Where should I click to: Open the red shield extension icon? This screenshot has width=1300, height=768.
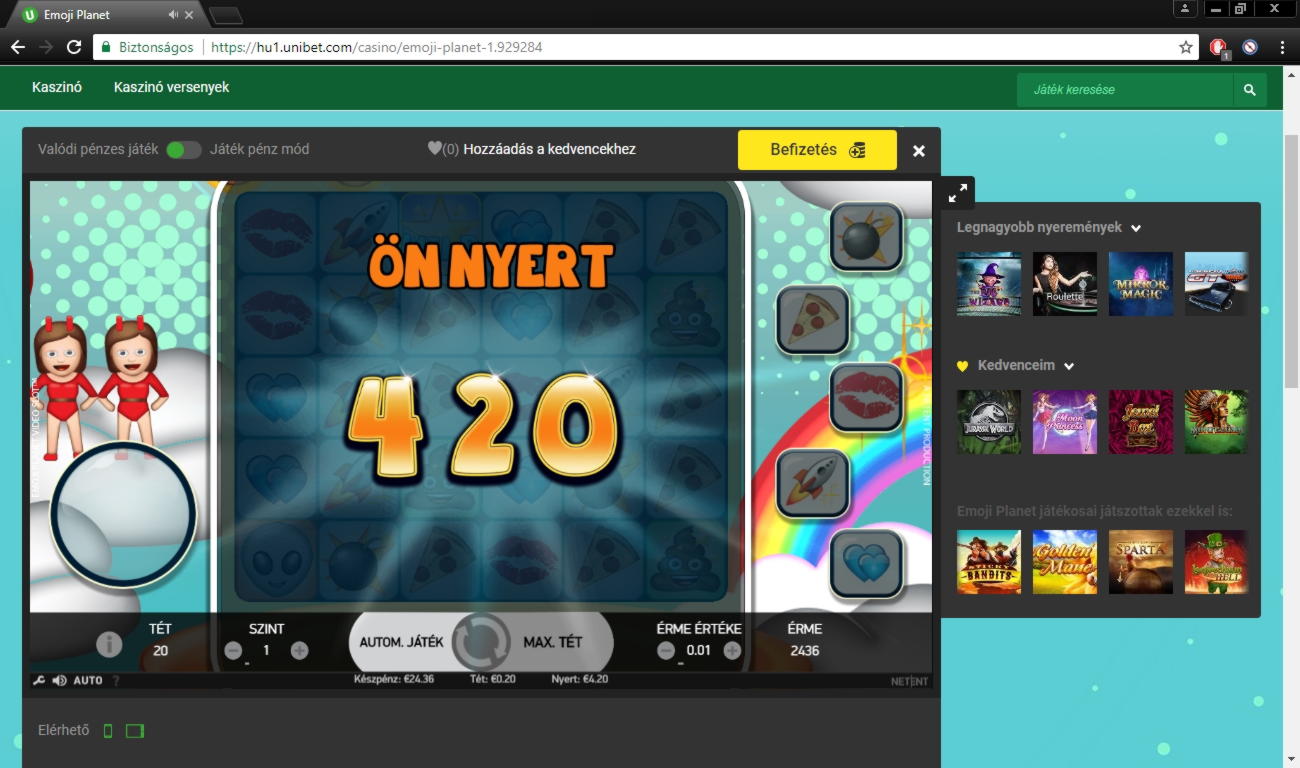click(x=1219, y=47)
